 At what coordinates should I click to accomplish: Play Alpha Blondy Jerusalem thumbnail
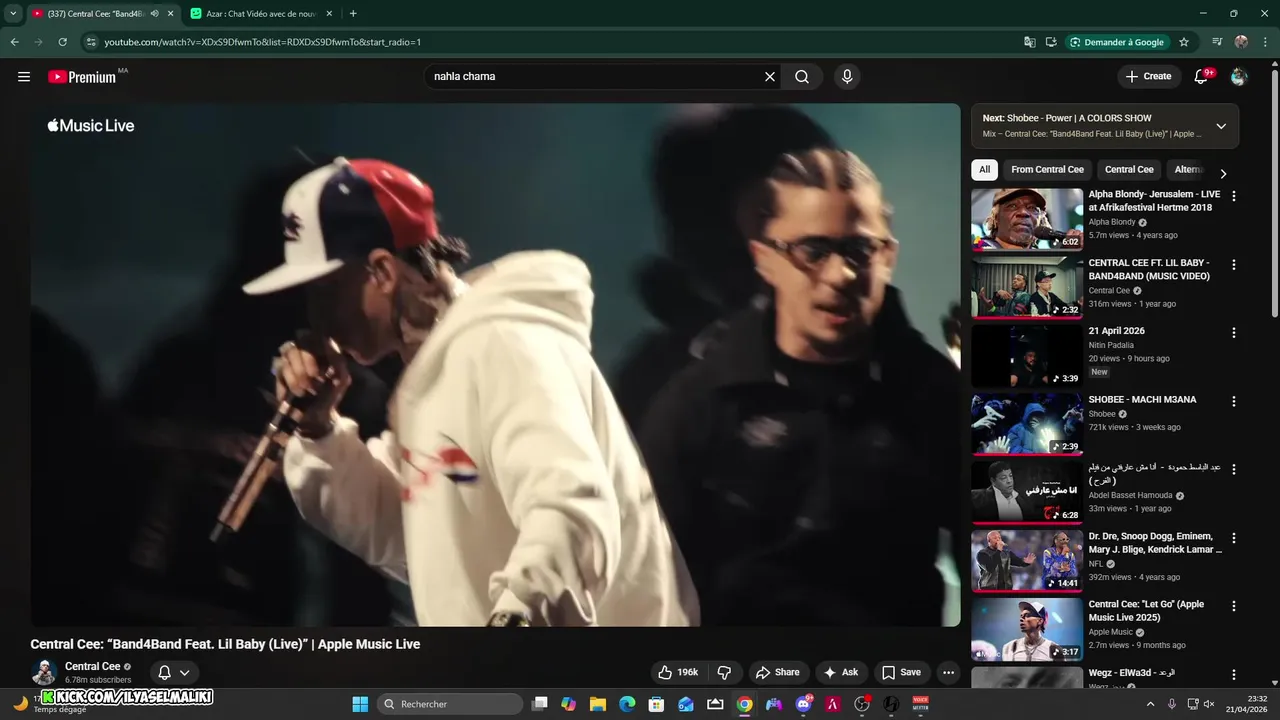click(1027, 219)
